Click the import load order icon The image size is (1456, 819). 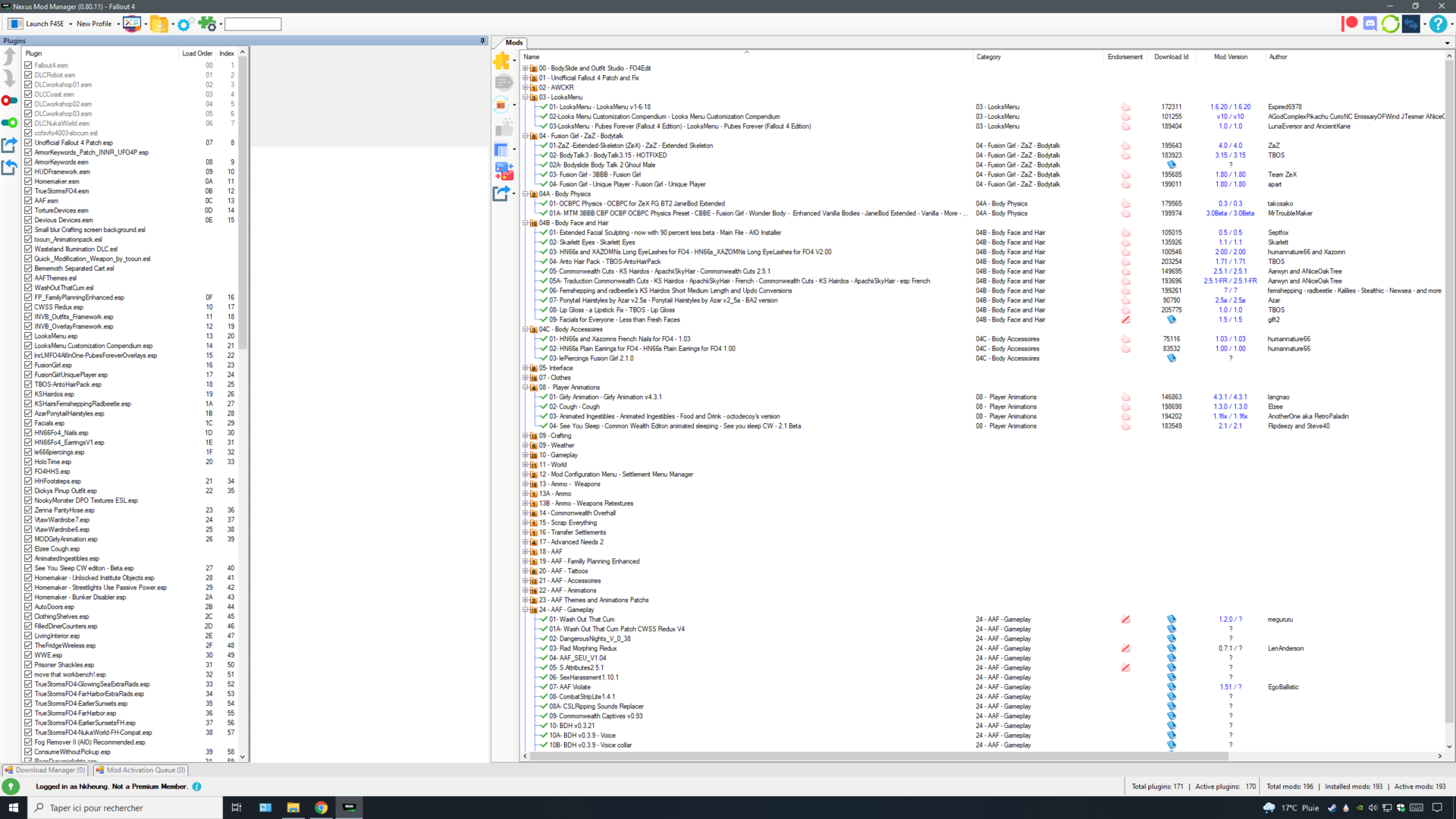coord(9,167)
